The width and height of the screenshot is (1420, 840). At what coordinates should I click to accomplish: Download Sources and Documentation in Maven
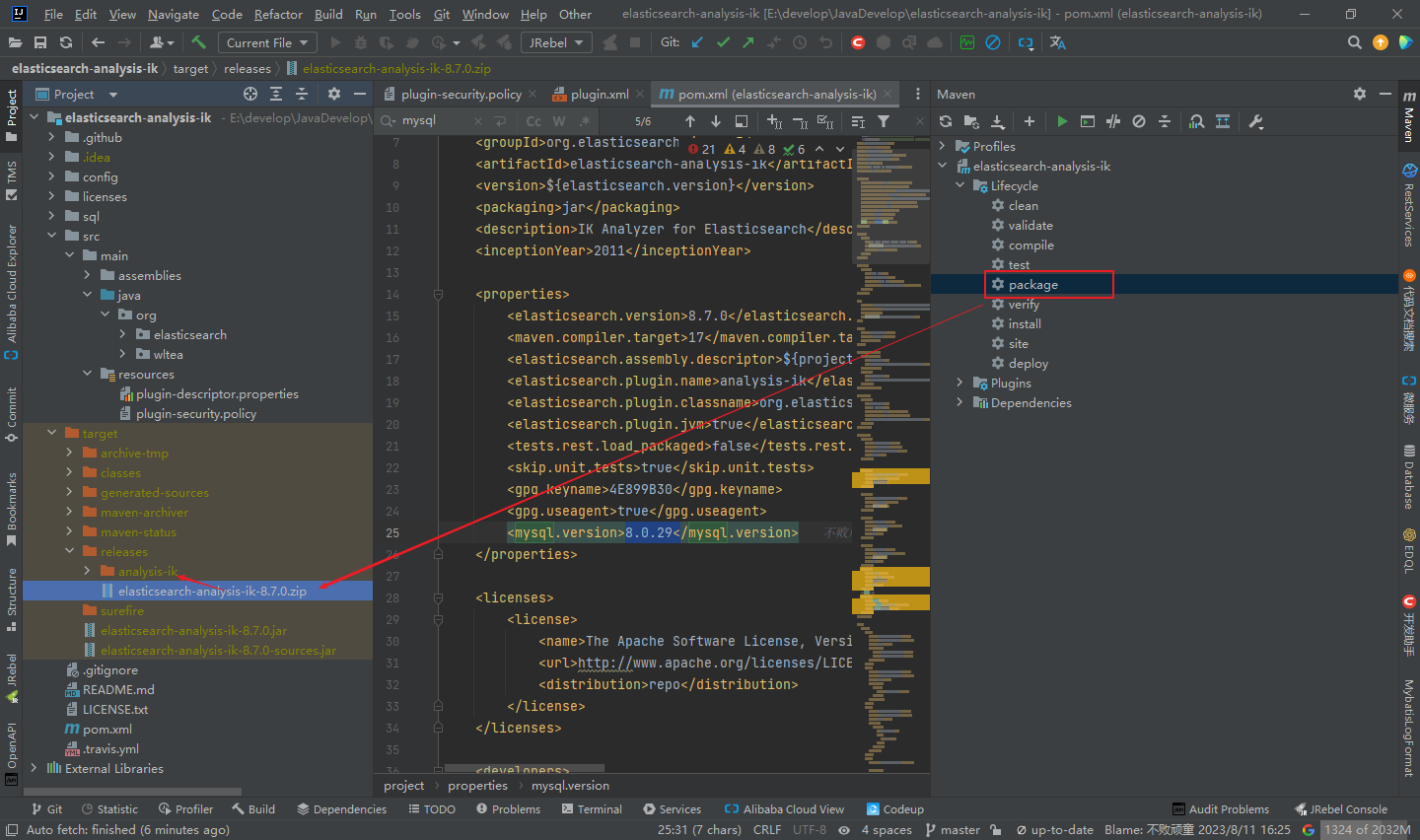pyautogui.click(x=998, y=121)
